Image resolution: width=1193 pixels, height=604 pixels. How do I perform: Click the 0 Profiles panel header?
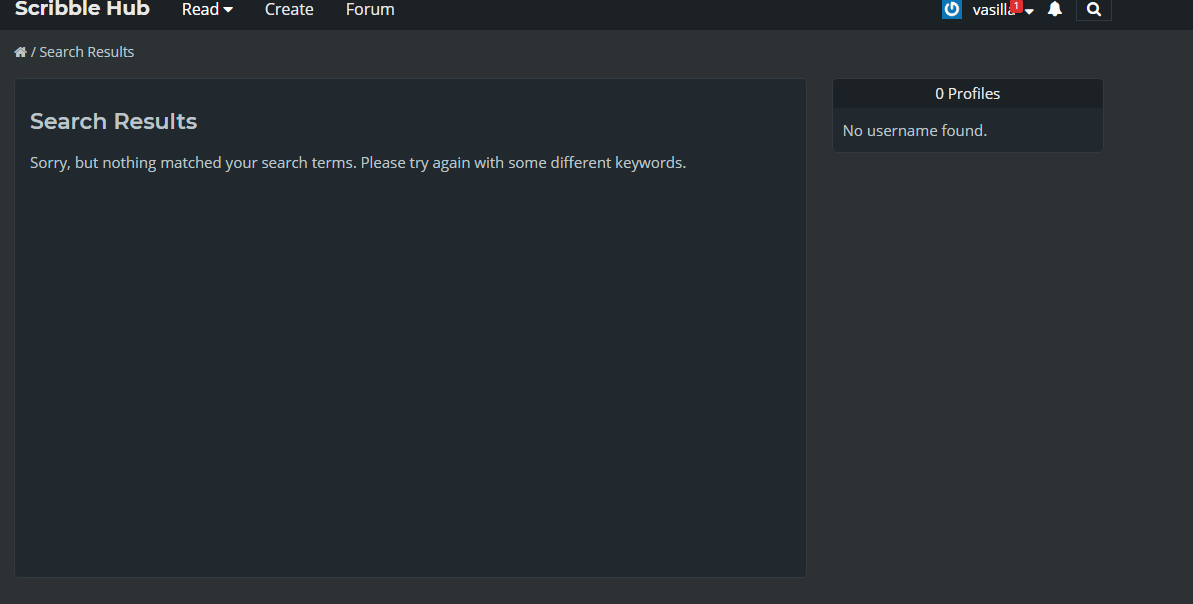[x=967, y=93]
